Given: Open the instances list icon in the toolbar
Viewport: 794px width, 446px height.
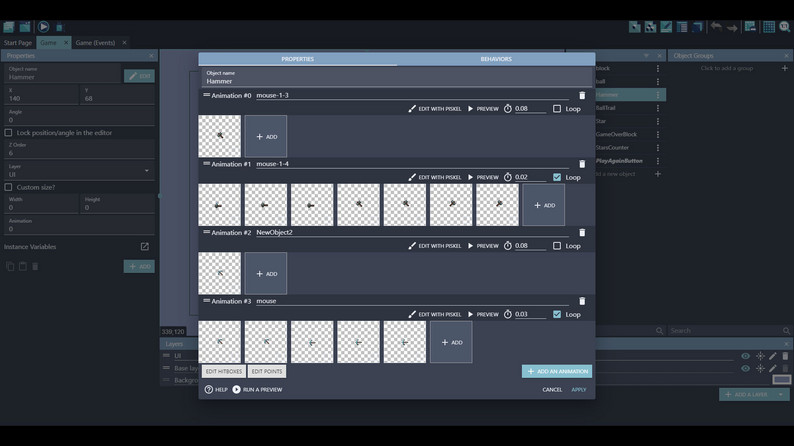Looking at the screenshot, I should [682, 27].
